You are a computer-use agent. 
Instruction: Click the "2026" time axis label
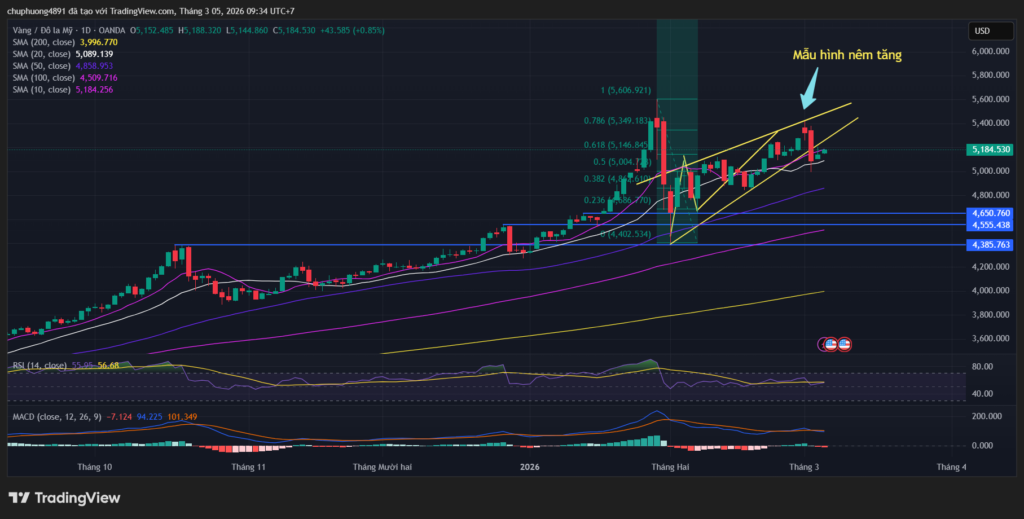point(529,467)
